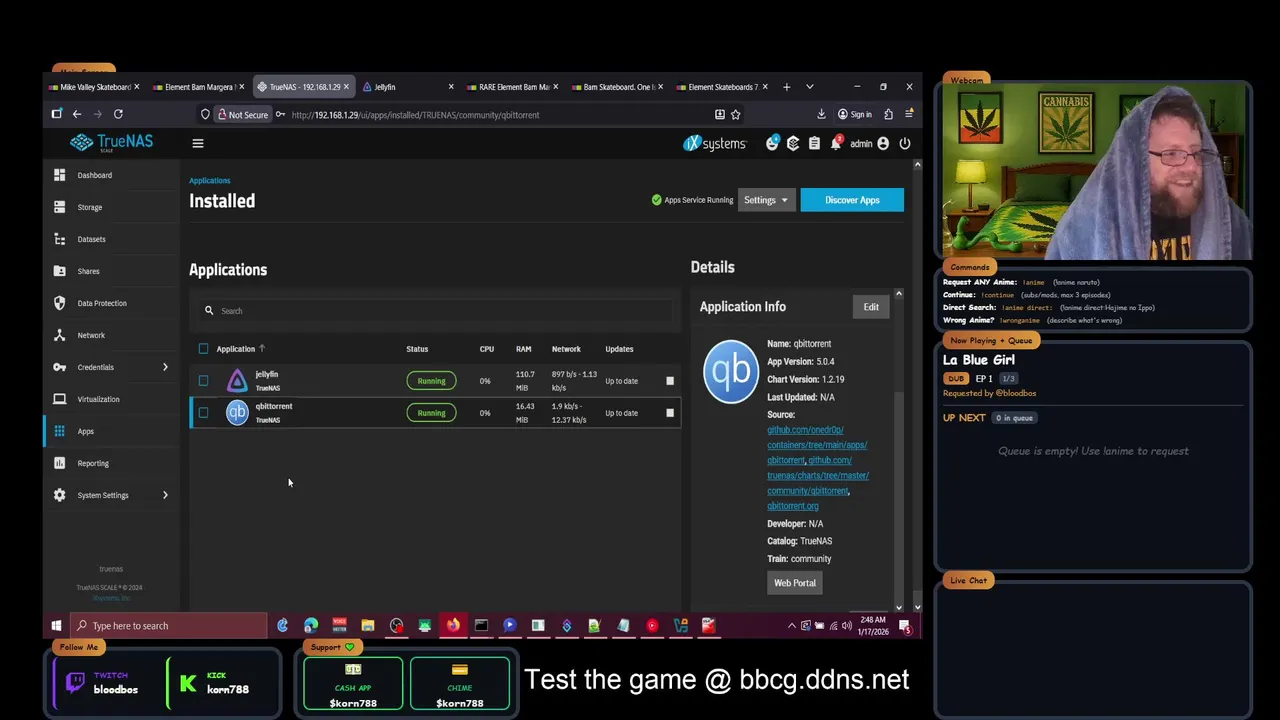The width and height of the screenshot is (1280, 720).
Task: Click the Discover Apps button
Action: (x=852, y=200)
